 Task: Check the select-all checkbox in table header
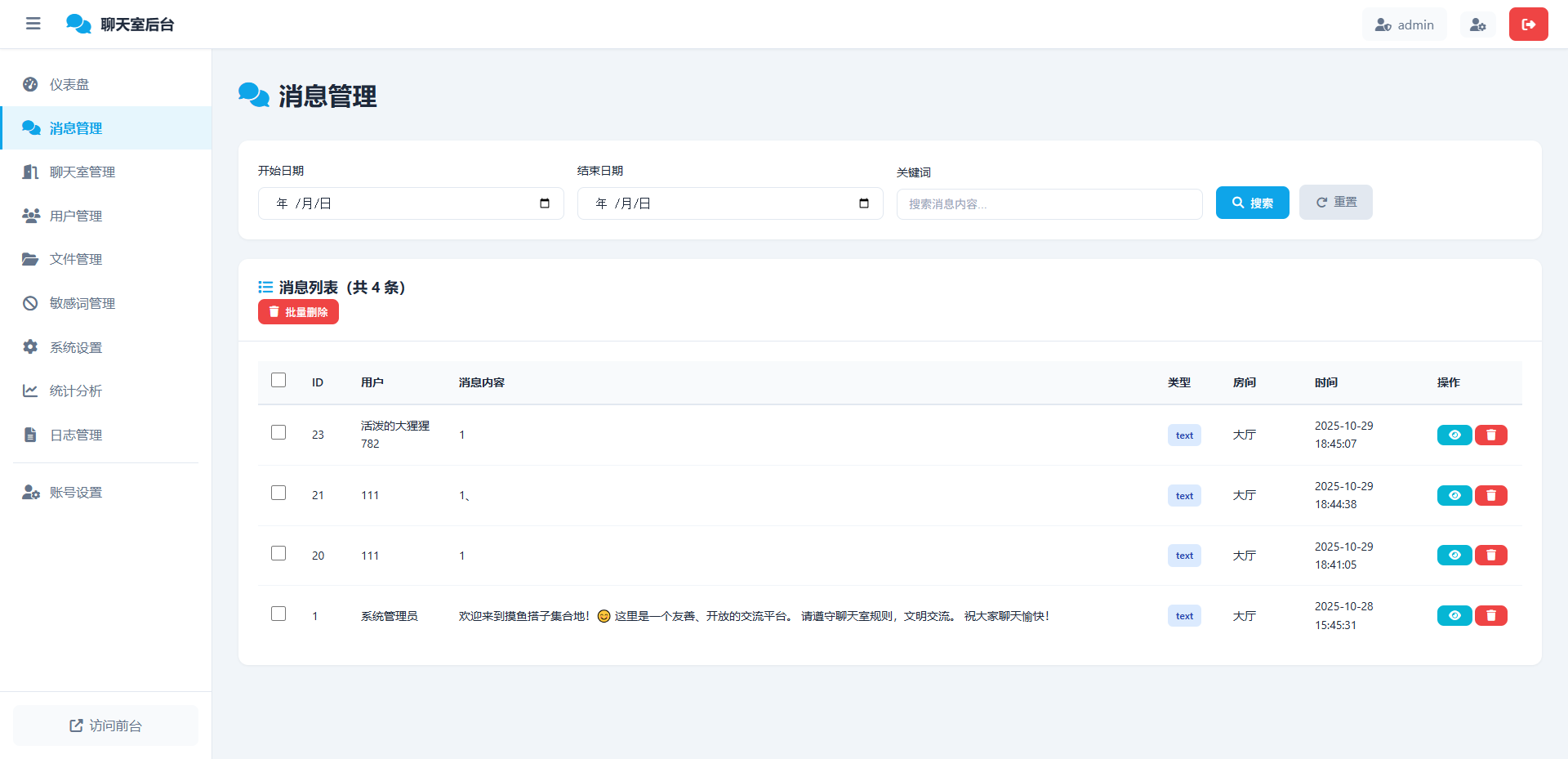click(x=278, y=379)
